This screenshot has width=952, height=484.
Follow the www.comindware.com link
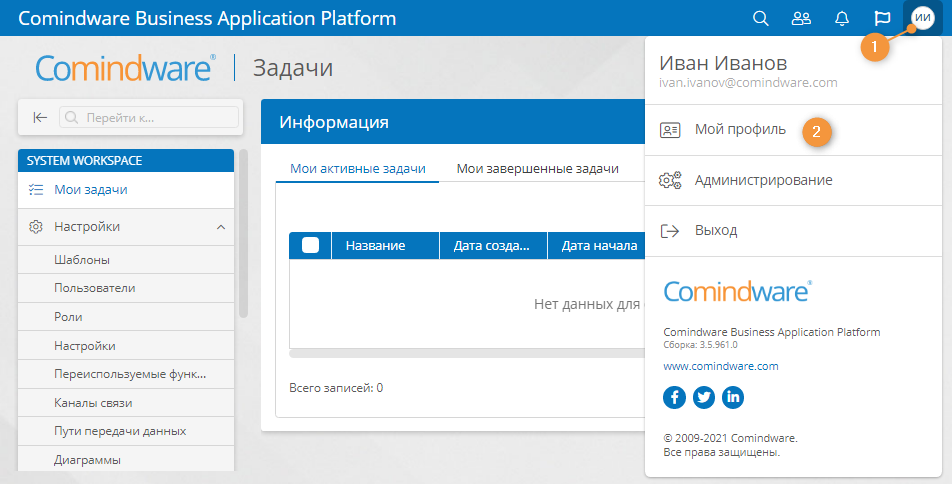pyautogui.click(x=721, y=366)
